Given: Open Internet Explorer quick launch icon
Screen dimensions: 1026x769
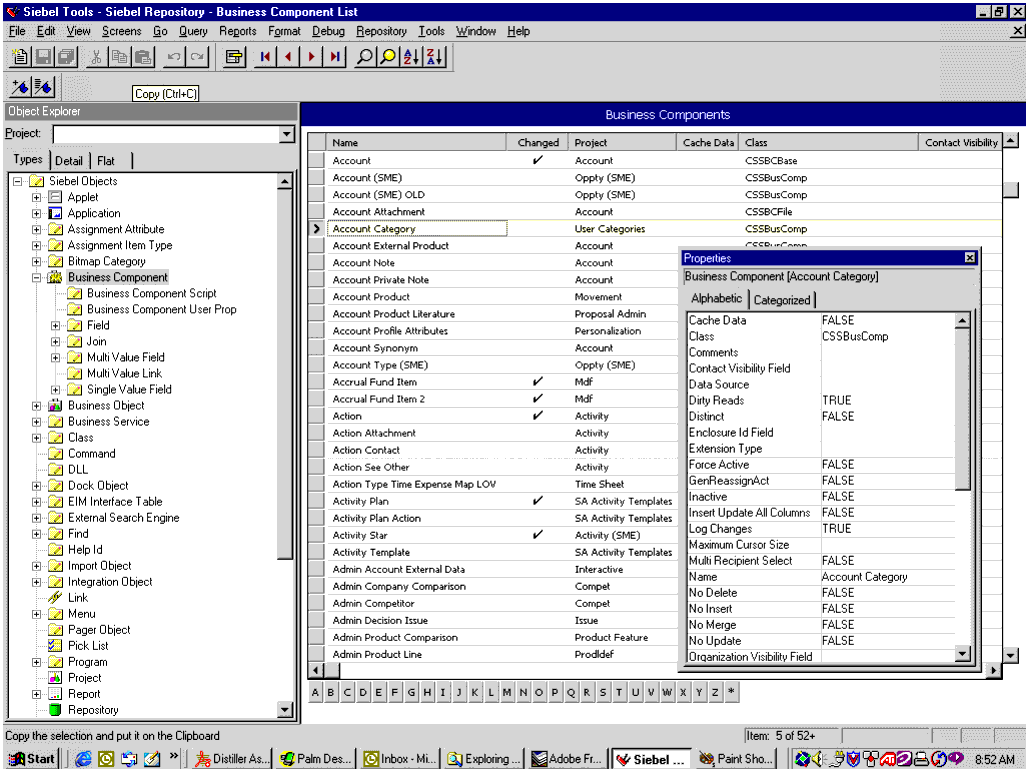Looking at the screenshot, I should click(x=83, y=759).
